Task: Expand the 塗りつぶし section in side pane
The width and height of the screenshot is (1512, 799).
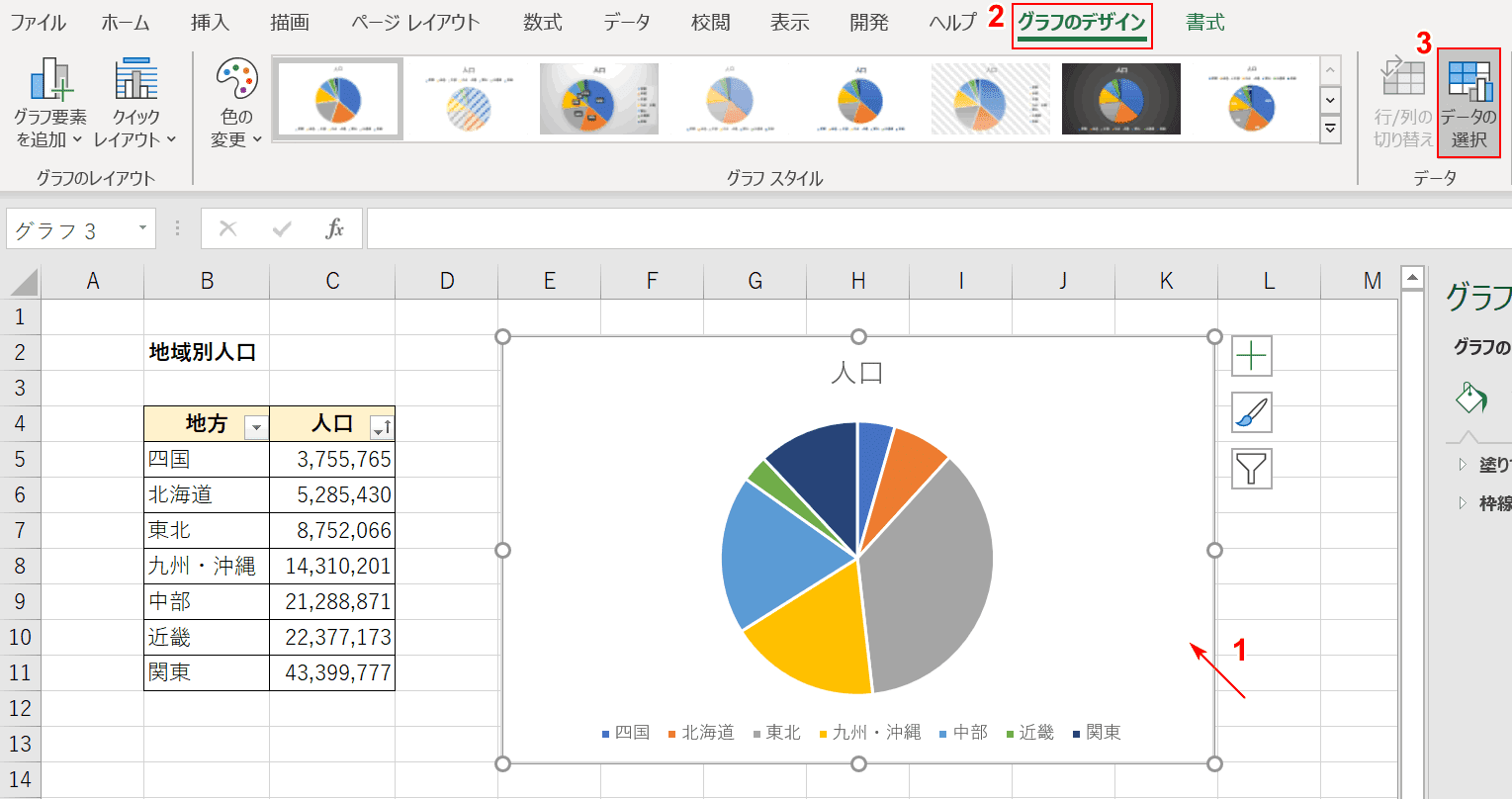Action: (x=1463, y=464)
